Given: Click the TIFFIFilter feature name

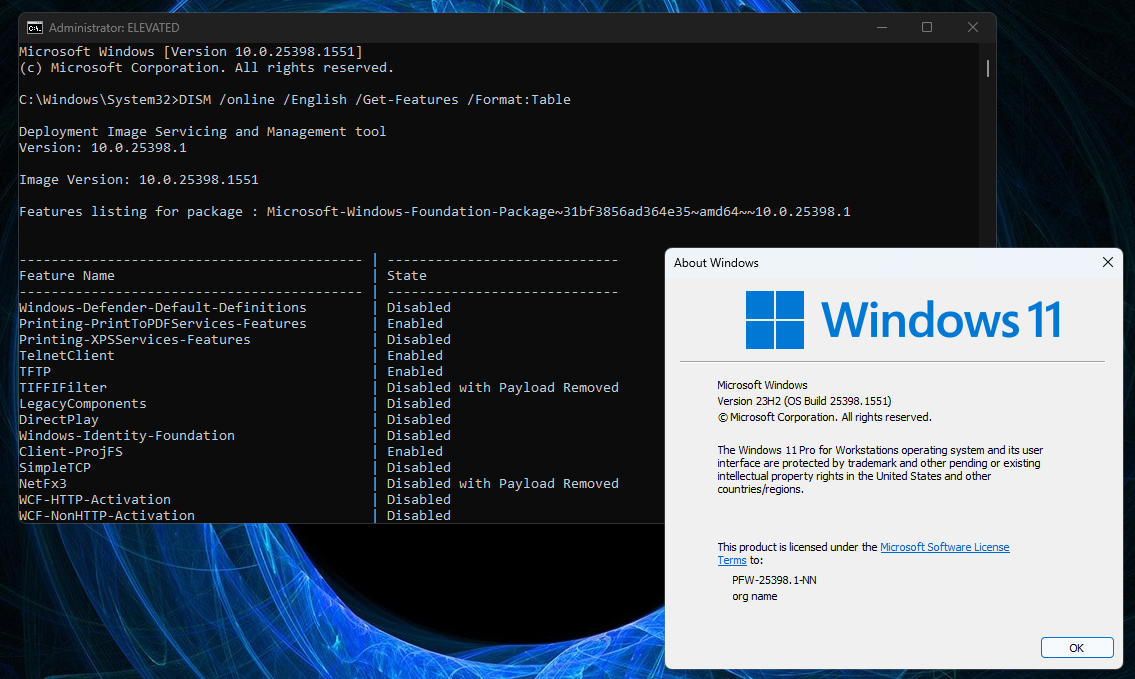Looking at the screenshot, I should 63,387.
